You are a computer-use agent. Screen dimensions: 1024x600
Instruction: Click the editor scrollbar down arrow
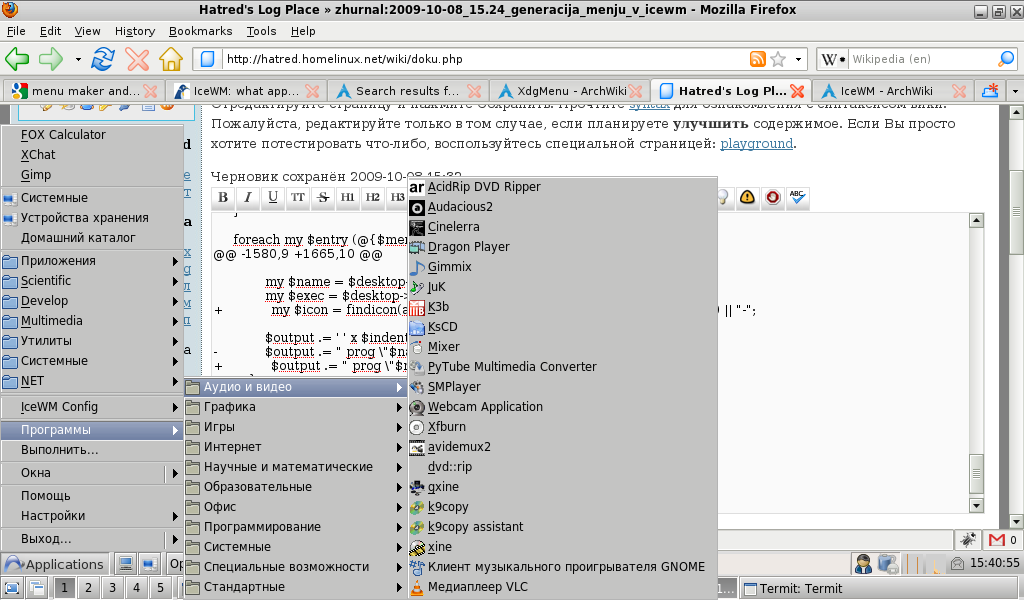coord(976,505)
